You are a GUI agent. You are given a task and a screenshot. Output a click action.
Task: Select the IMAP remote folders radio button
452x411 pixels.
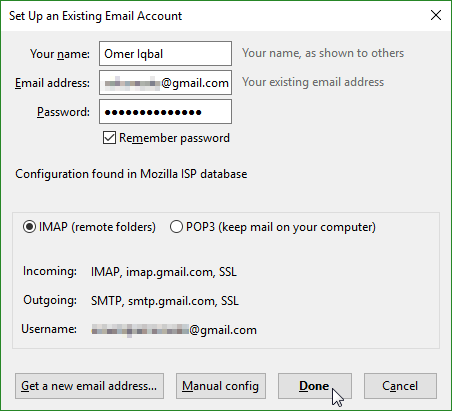coord(29,227)
